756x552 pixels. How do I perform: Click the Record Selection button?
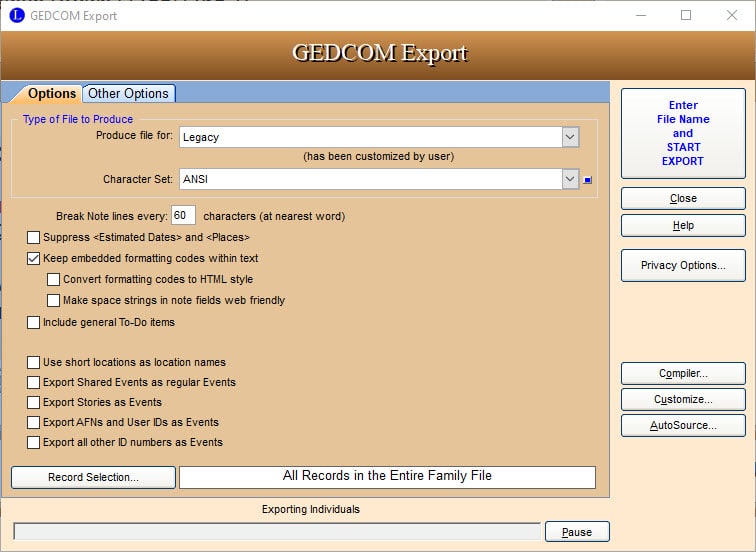[93, 477]
